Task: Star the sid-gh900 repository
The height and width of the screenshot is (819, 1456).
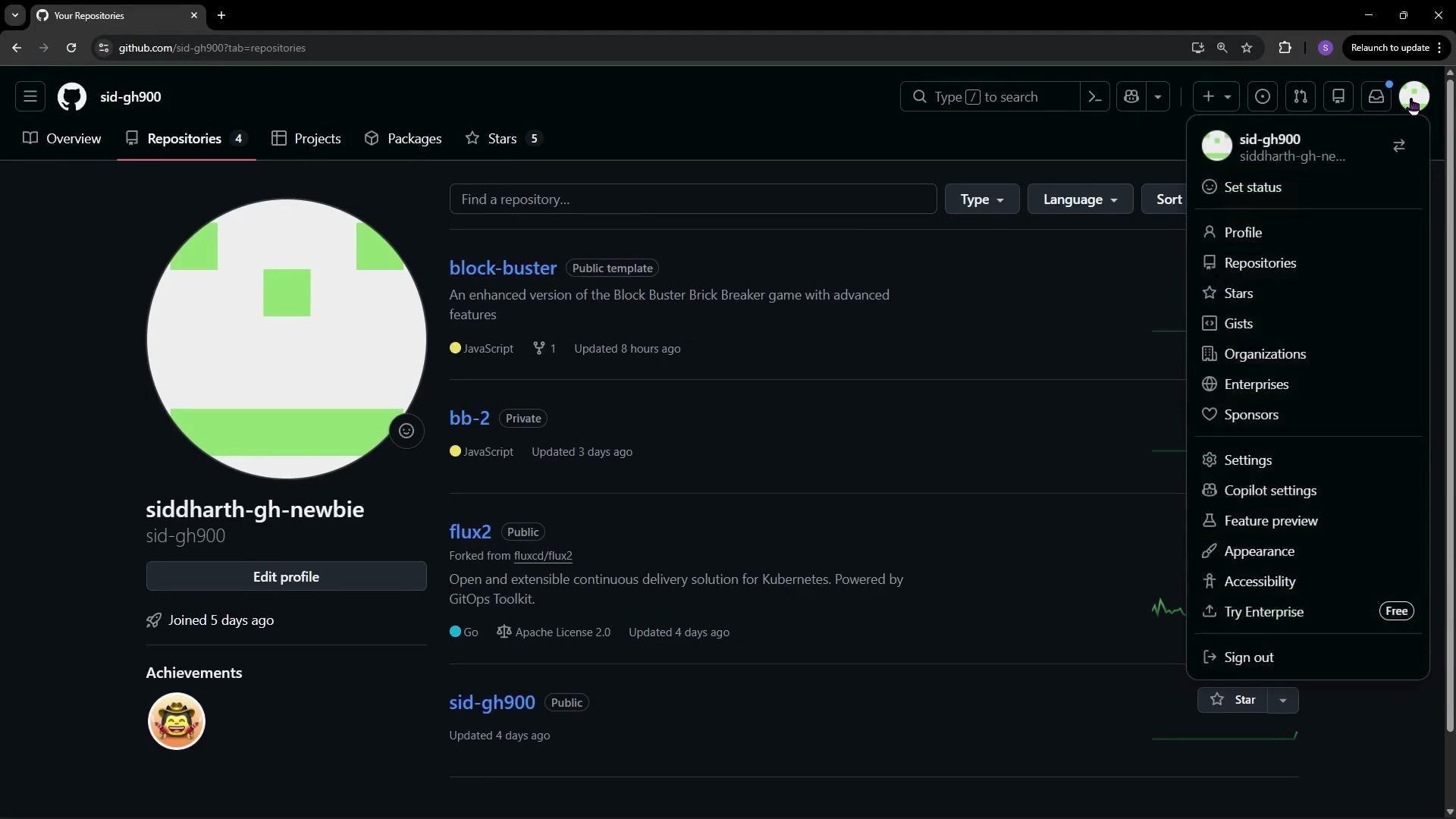Action: (x=1232, y=699)
